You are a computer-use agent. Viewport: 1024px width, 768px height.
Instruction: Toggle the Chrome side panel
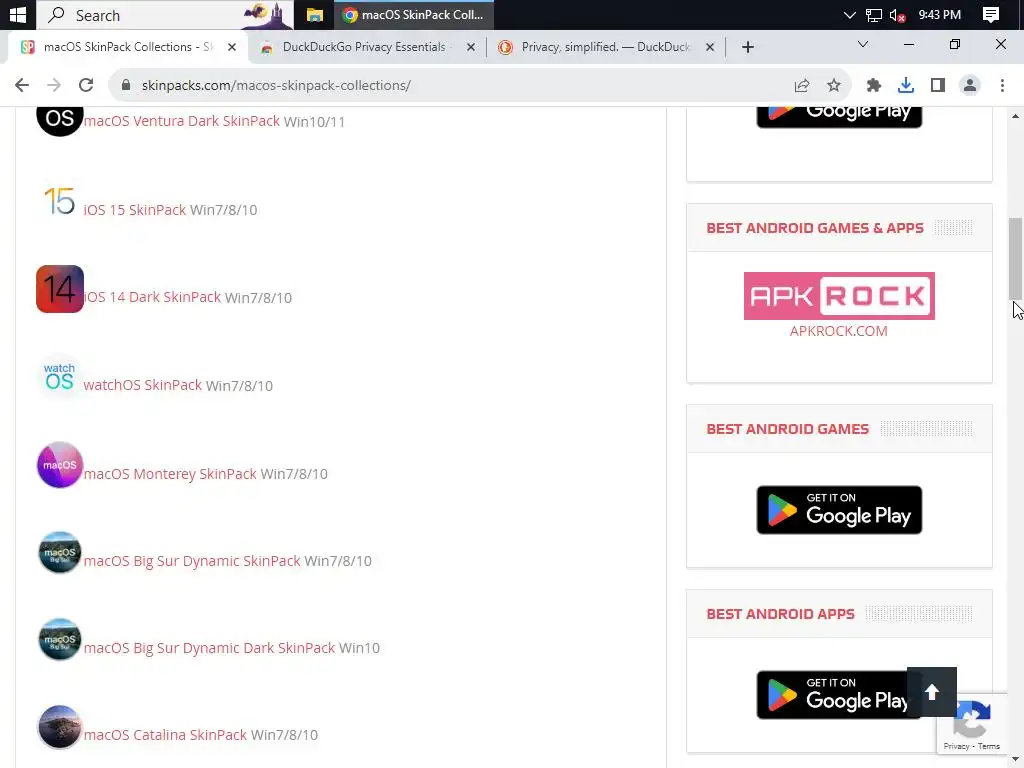pos(938,86)
